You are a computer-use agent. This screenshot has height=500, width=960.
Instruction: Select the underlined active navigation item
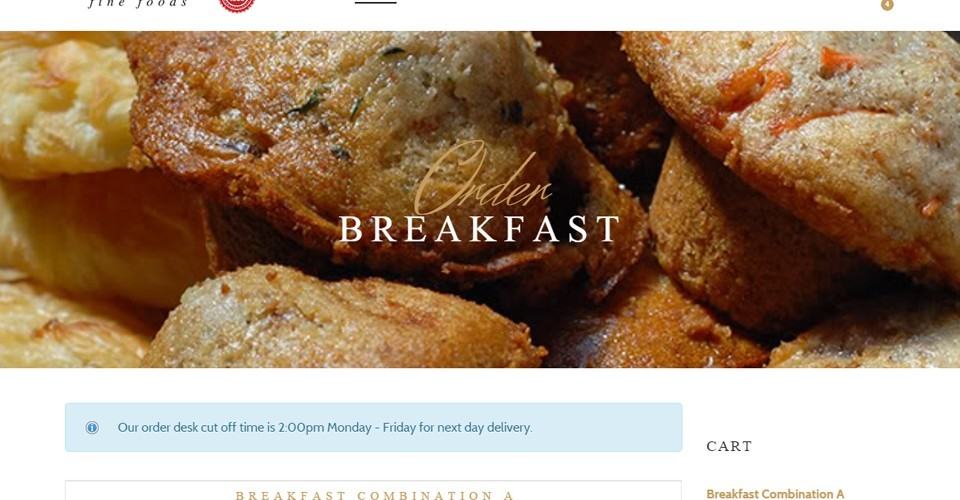click(375, 2)
